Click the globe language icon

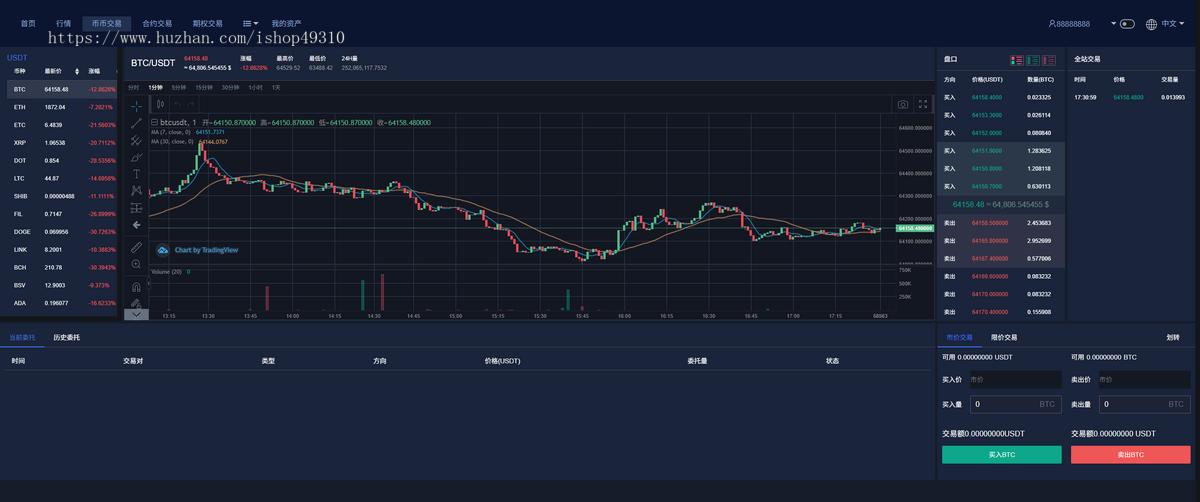(x=1151, y=23)
